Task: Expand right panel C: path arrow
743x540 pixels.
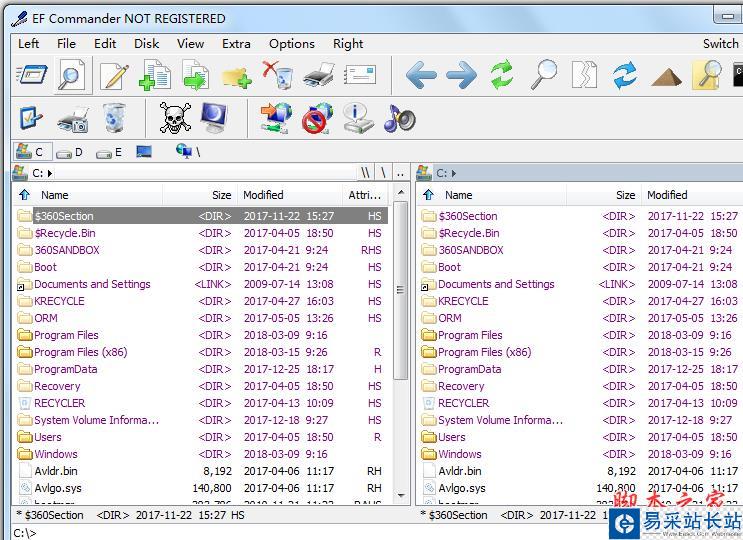Action: pyautogui.click(x=454, y=173)
